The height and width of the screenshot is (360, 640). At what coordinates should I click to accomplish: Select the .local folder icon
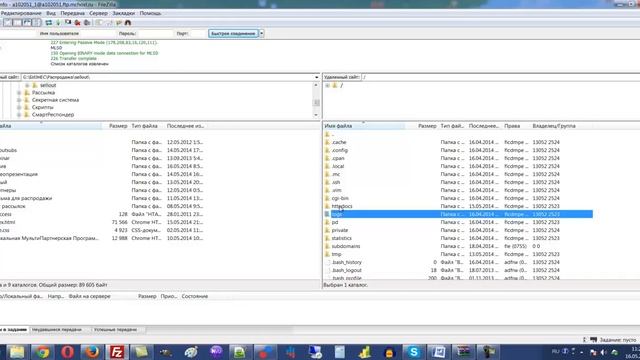pos(327,166)
